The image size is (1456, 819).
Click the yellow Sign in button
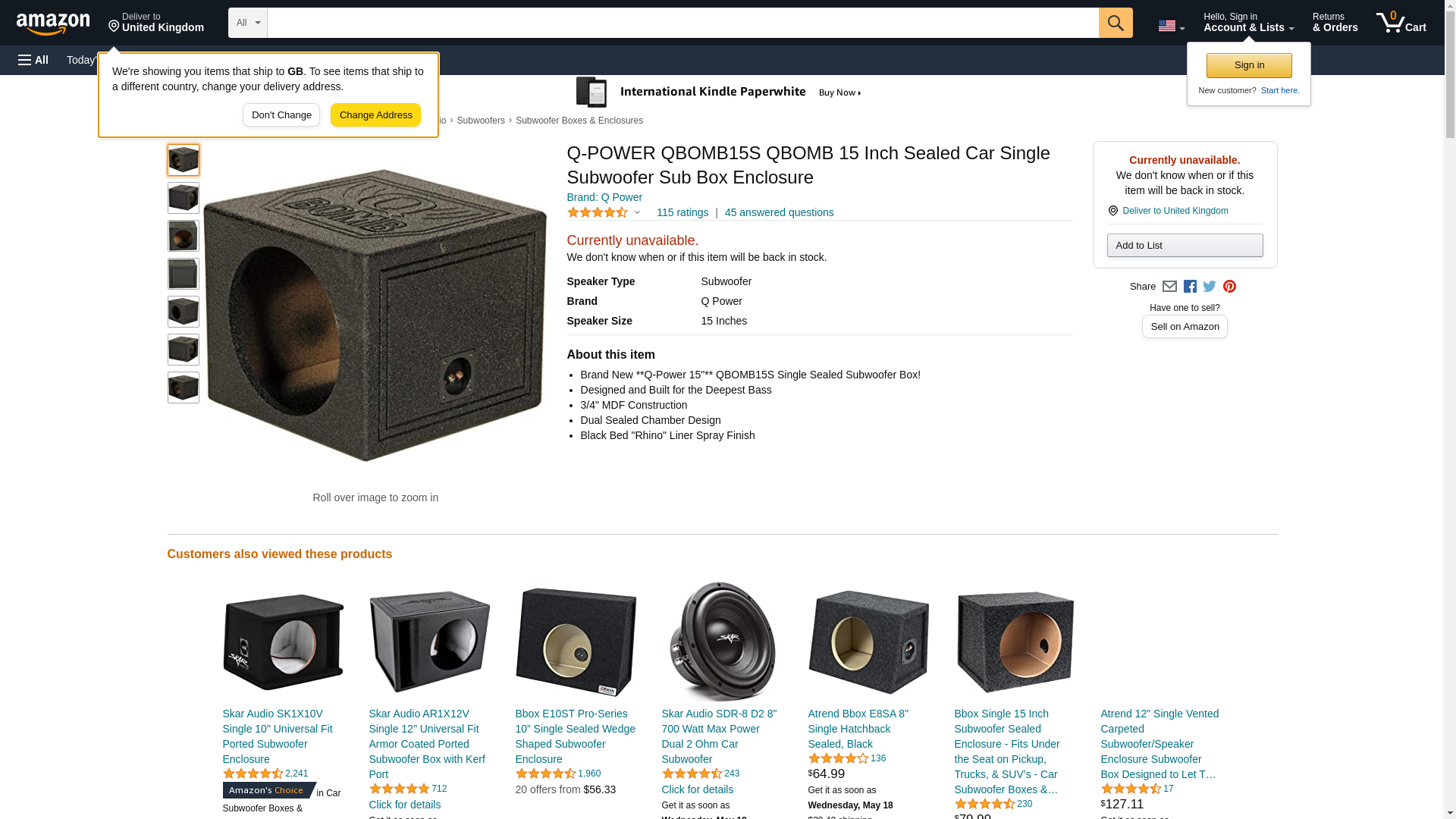(x=1249, y=65)
